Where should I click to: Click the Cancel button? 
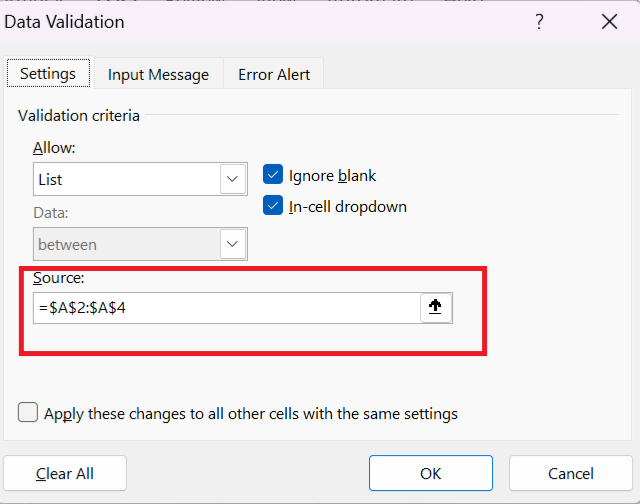click(570, 473)
